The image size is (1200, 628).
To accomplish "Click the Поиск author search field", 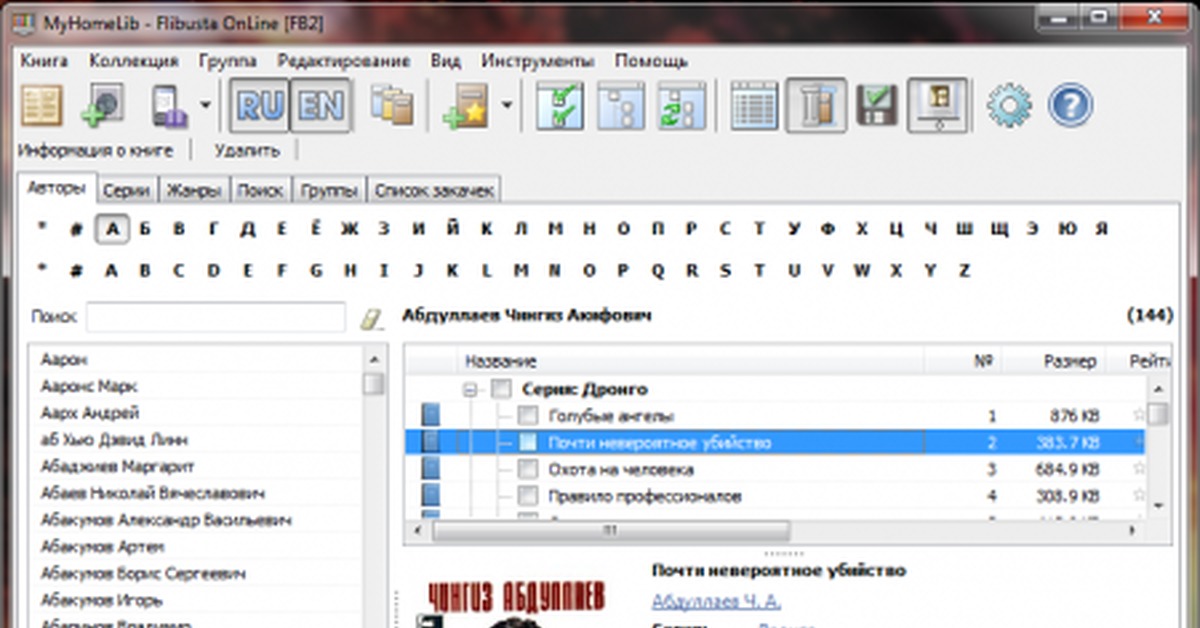I will pyautogui.click(x=215, y=317).
